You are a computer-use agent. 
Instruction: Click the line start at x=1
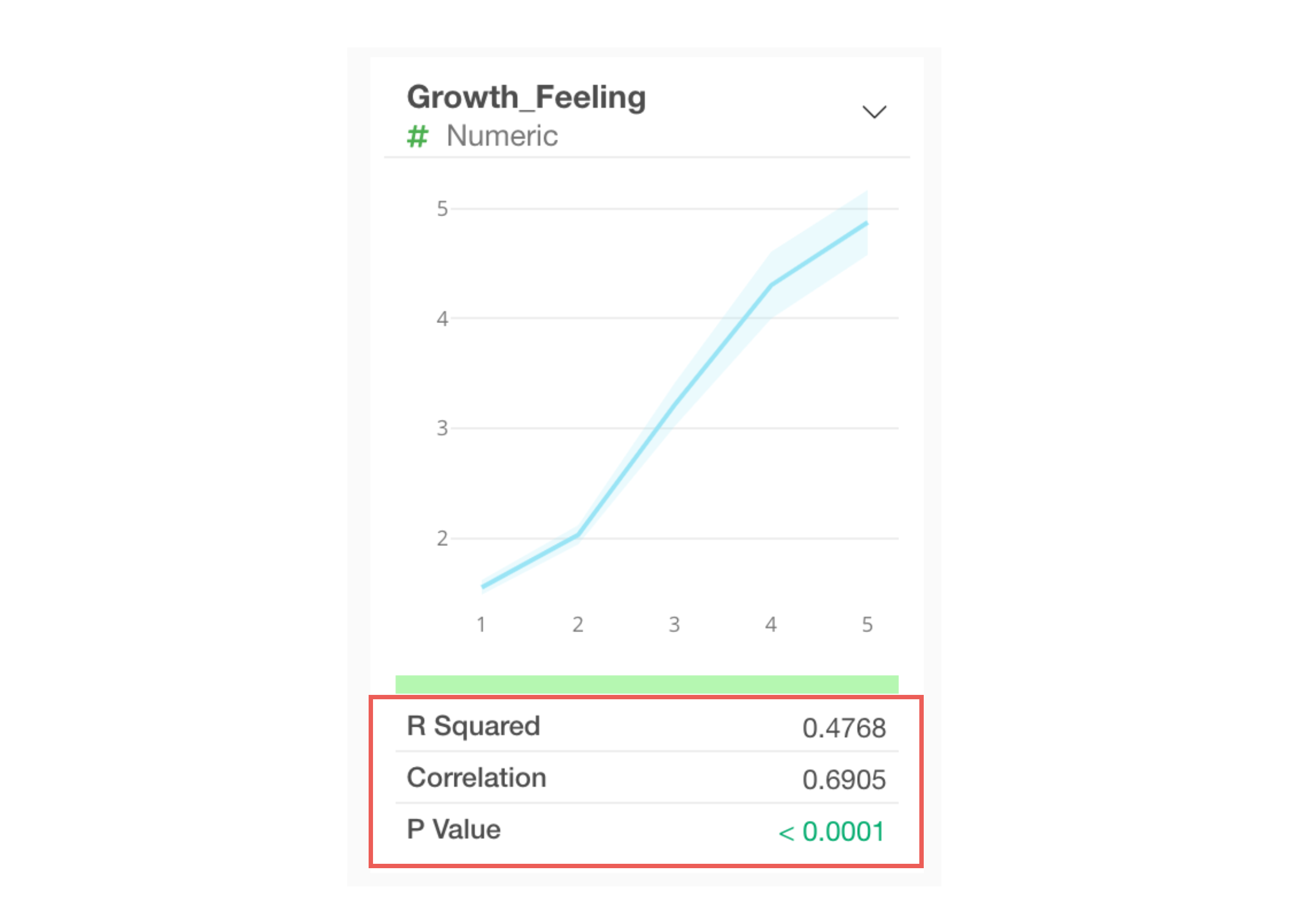point(482,586)
